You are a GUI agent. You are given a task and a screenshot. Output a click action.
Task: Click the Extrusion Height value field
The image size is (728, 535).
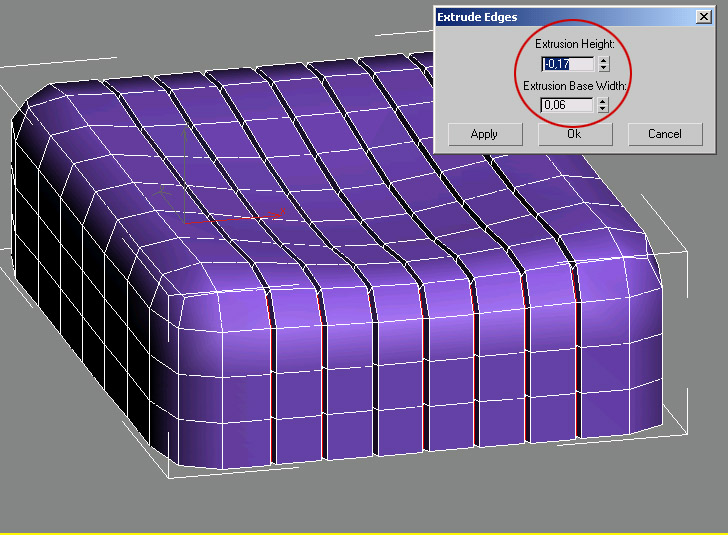(568, 64)
